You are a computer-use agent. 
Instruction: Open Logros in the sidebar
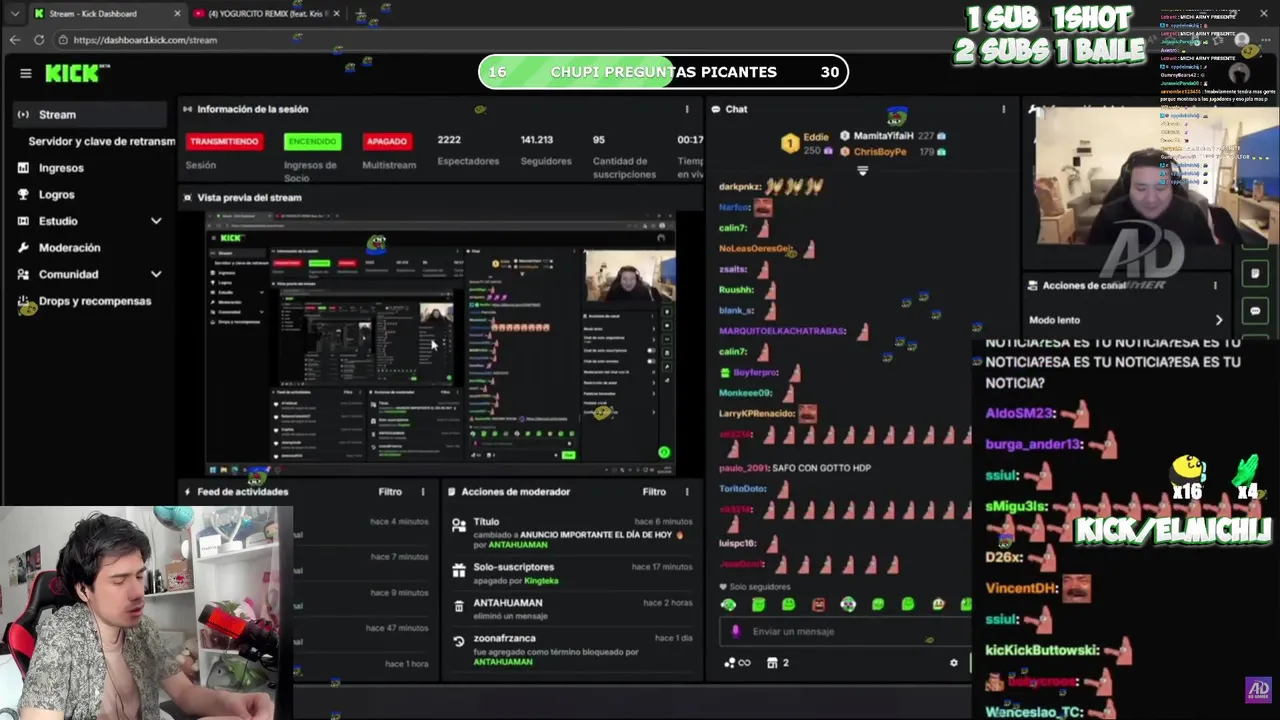56,194
